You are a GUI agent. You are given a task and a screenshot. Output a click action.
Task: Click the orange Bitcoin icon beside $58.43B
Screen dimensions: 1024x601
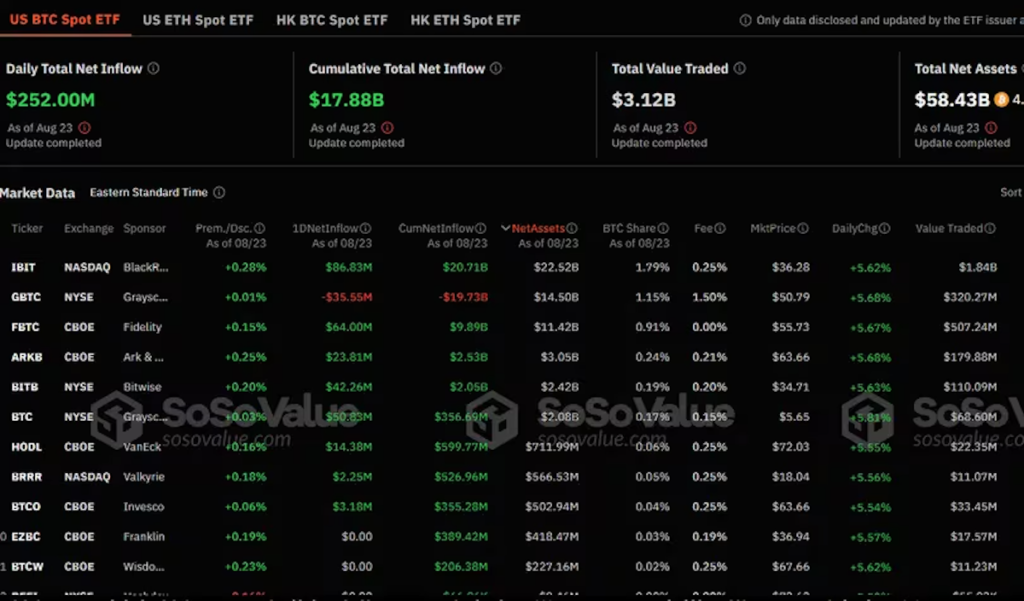pos(1001,99)
